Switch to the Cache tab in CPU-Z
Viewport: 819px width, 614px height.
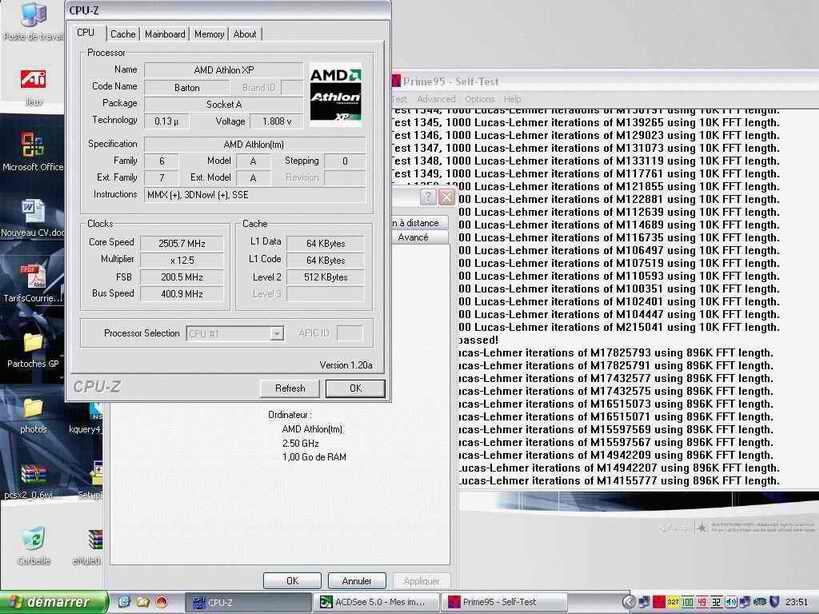pyautogui.click(x=123, y=34)
